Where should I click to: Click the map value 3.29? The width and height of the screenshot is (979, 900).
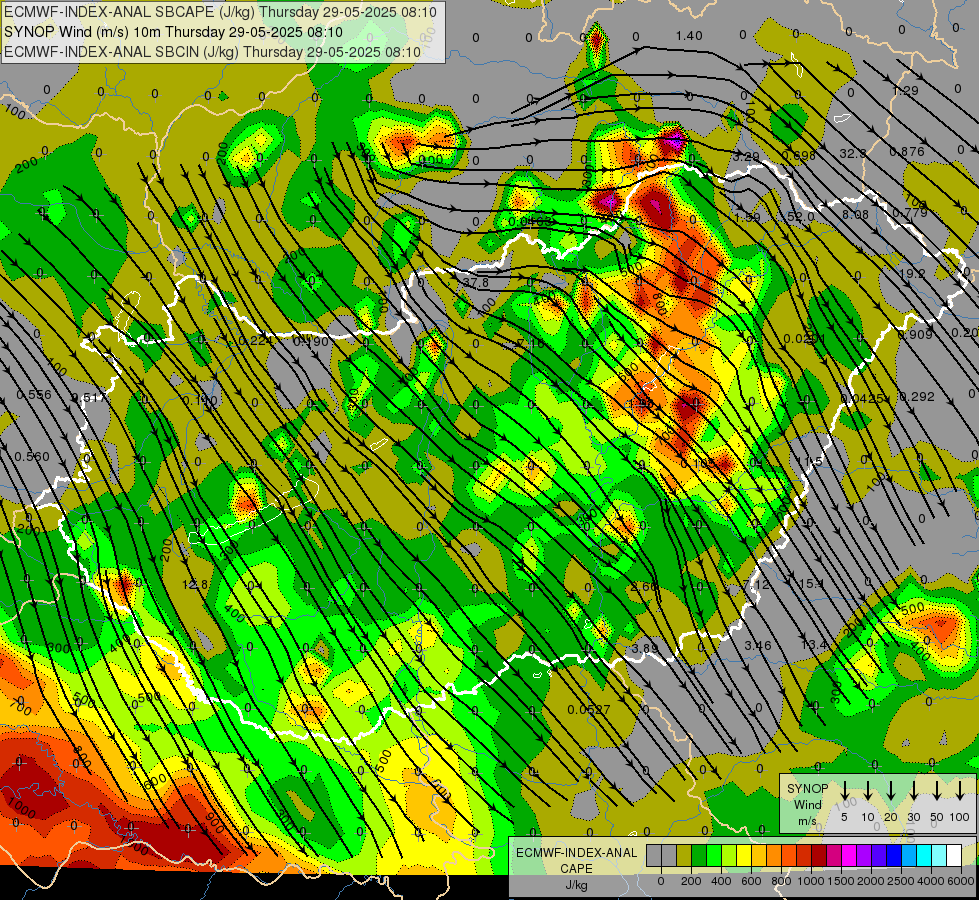point(746,156)
